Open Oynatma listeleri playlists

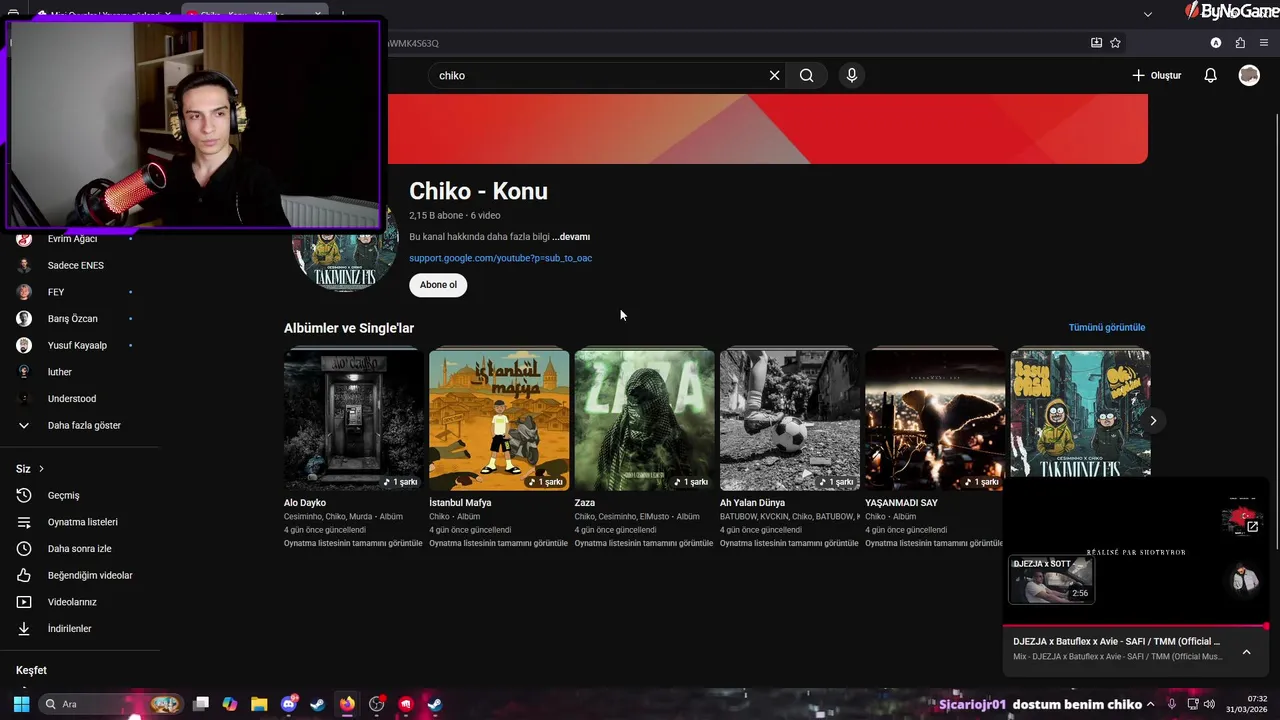tap(82, 522)
